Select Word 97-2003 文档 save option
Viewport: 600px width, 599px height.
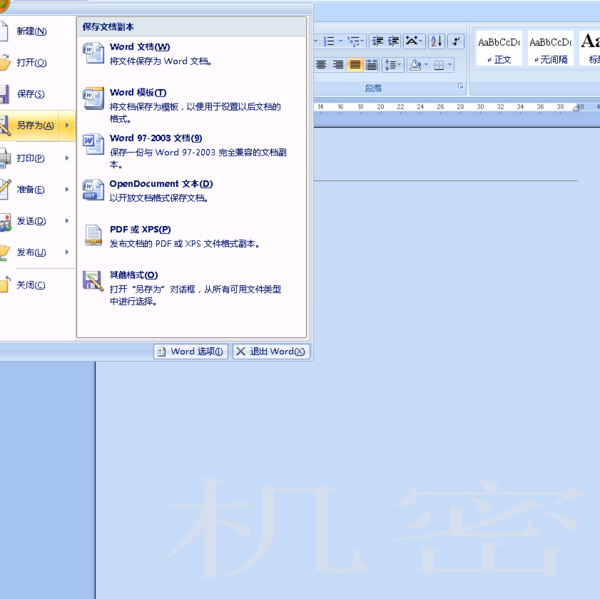191,150
